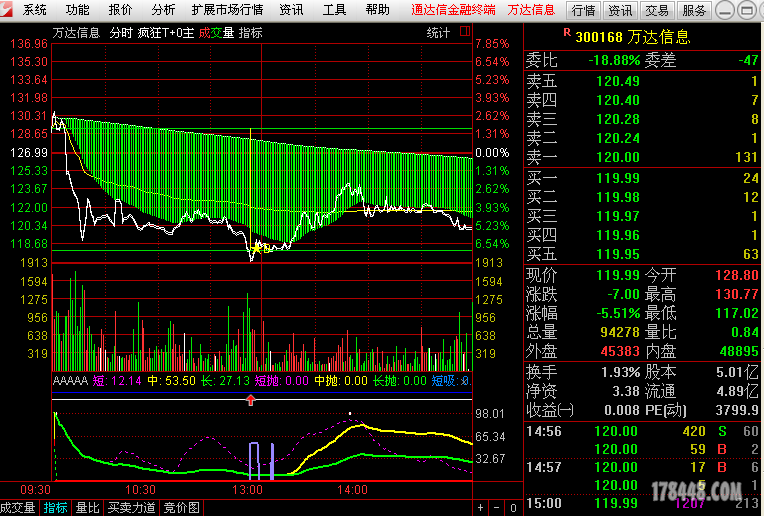Click the 14:56 trade row with 420
Viewport: 764px width, 516px height.
[642, 432]
